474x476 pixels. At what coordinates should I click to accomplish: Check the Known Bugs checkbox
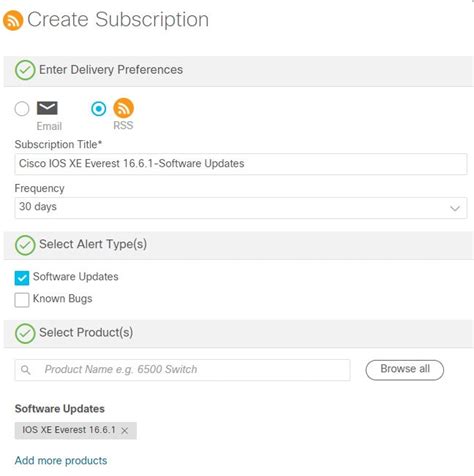tap(22, 300)
